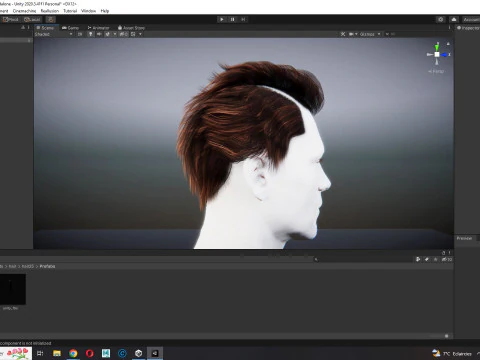This screenshot has height=360, width=480.
Task: Click the Step frame button
Action: point(243,19)
